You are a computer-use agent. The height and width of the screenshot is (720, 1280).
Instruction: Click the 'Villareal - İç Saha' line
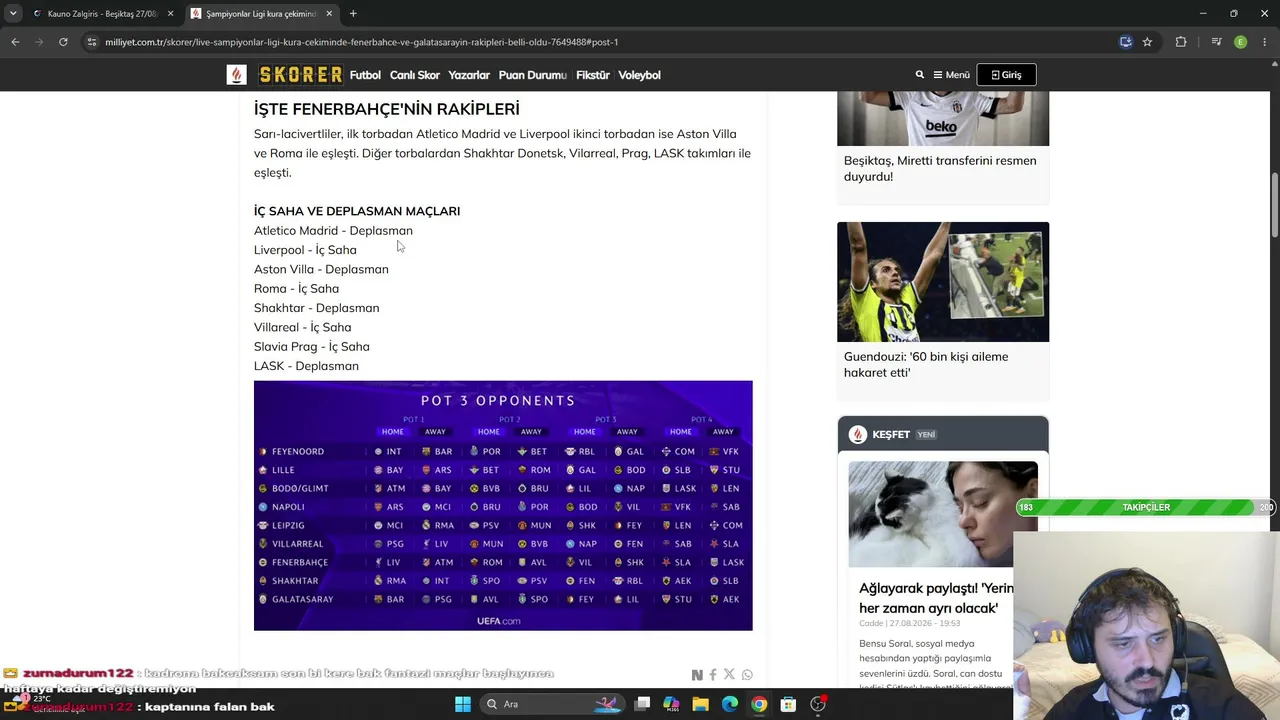click(302, 327)
